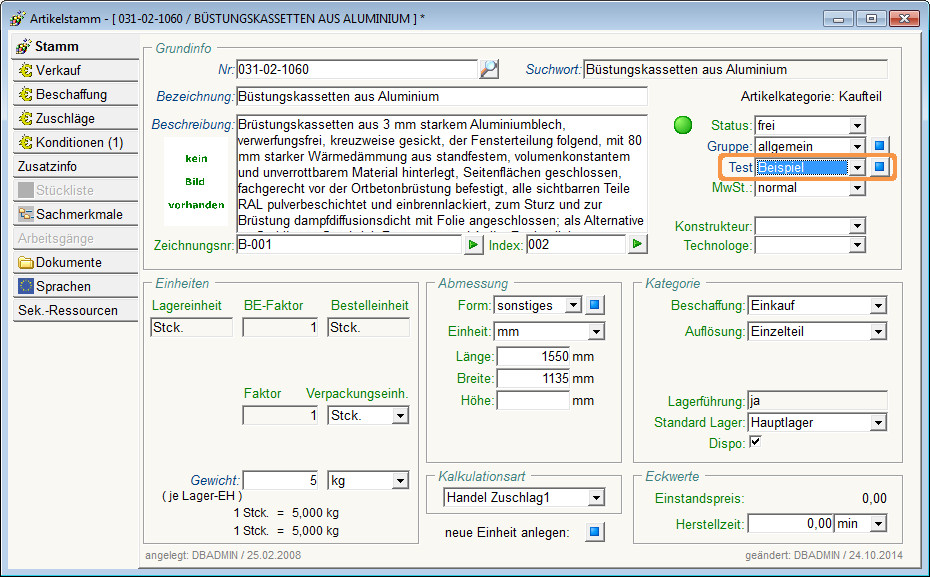Click the Nr. input field
This screenshot has width=930, height=577.
(x=356, y=69)
